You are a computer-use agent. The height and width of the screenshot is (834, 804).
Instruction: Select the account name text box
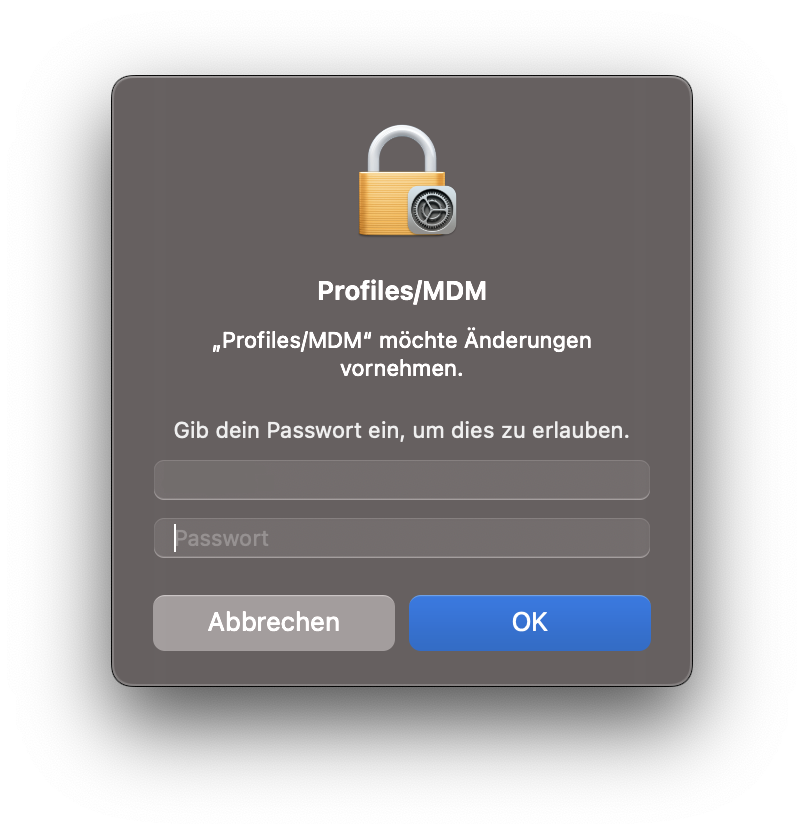coord(401,480)
